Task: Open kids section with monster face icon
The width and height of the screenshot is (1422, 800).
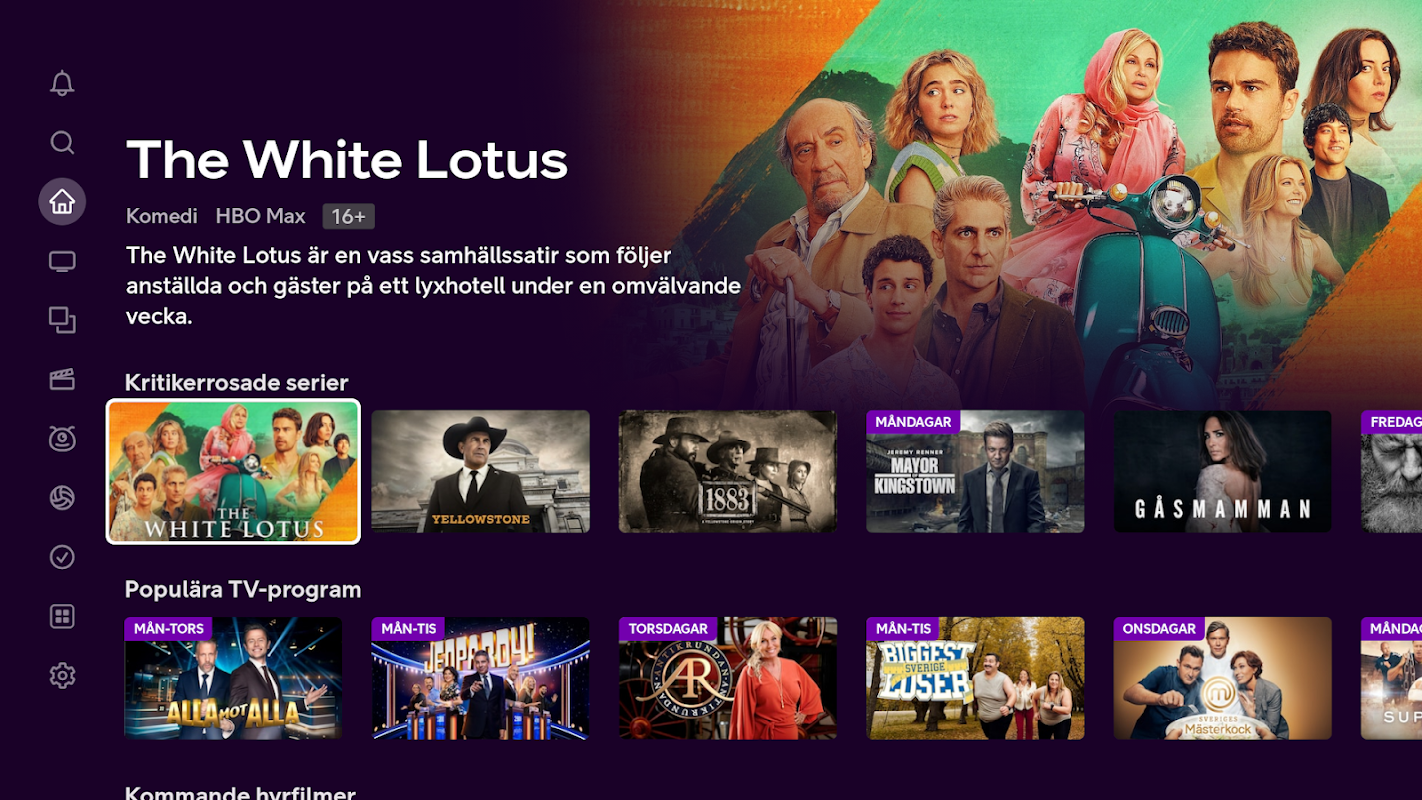Action: pyautogui.click(x=62, y=438)
